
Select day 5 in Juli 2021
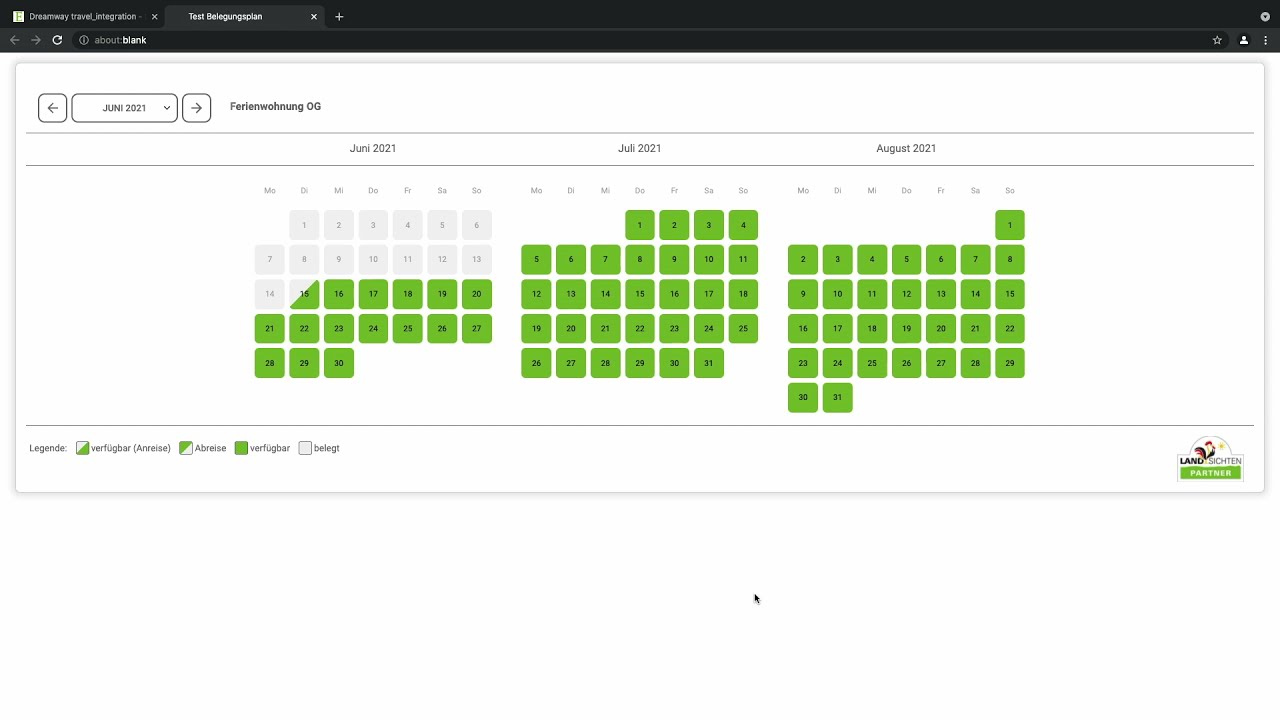pos(536,259)
